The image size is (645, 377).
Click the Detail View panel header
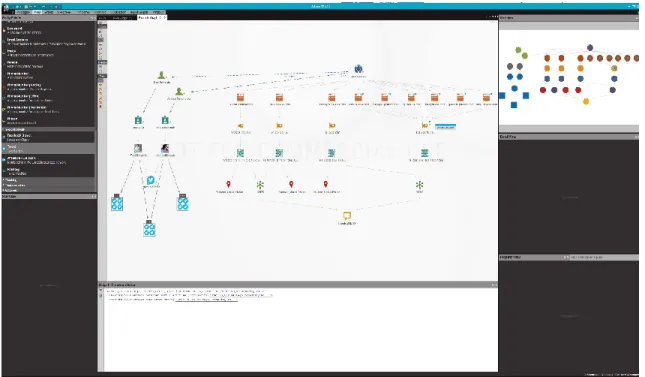click(x=568, y=137)
